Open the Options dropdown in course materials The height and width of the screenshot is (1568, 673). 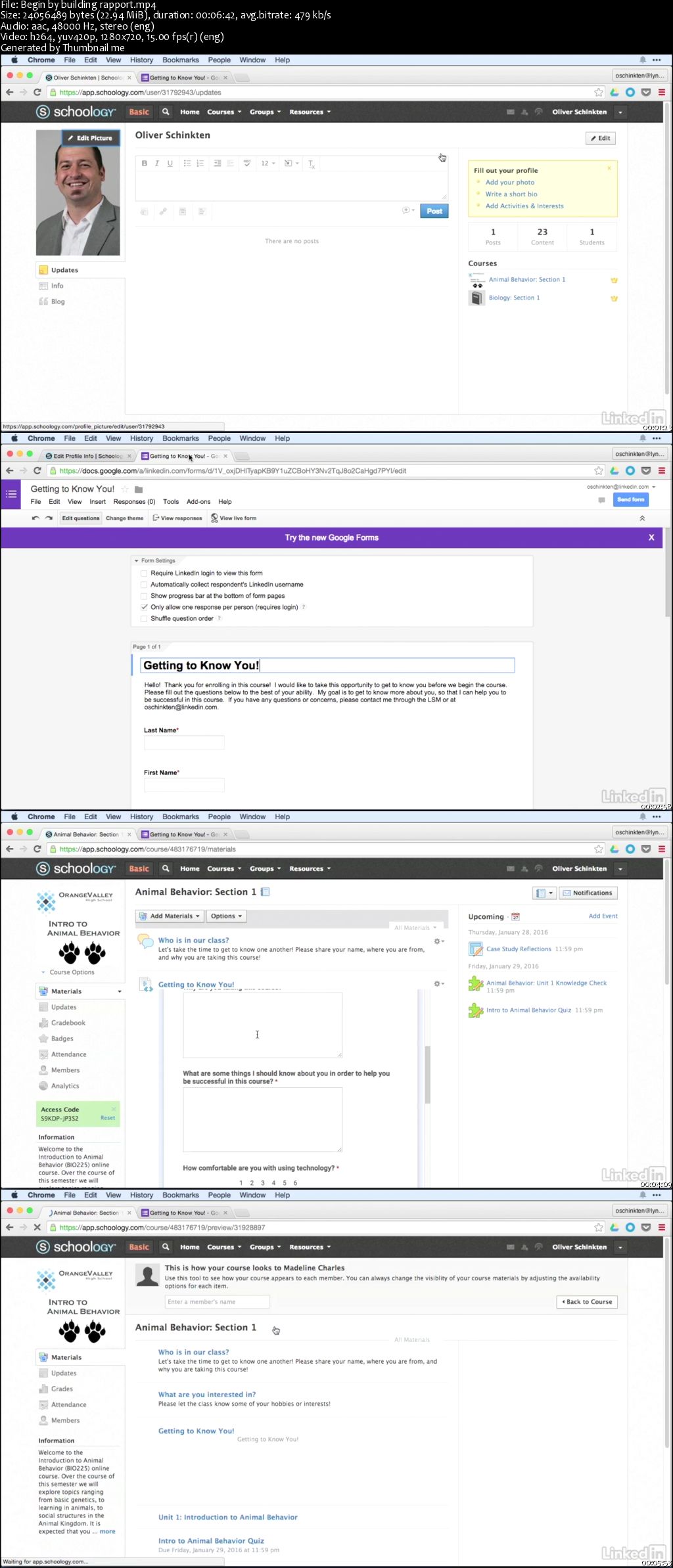pyautogui.click(x=226, y=916)
